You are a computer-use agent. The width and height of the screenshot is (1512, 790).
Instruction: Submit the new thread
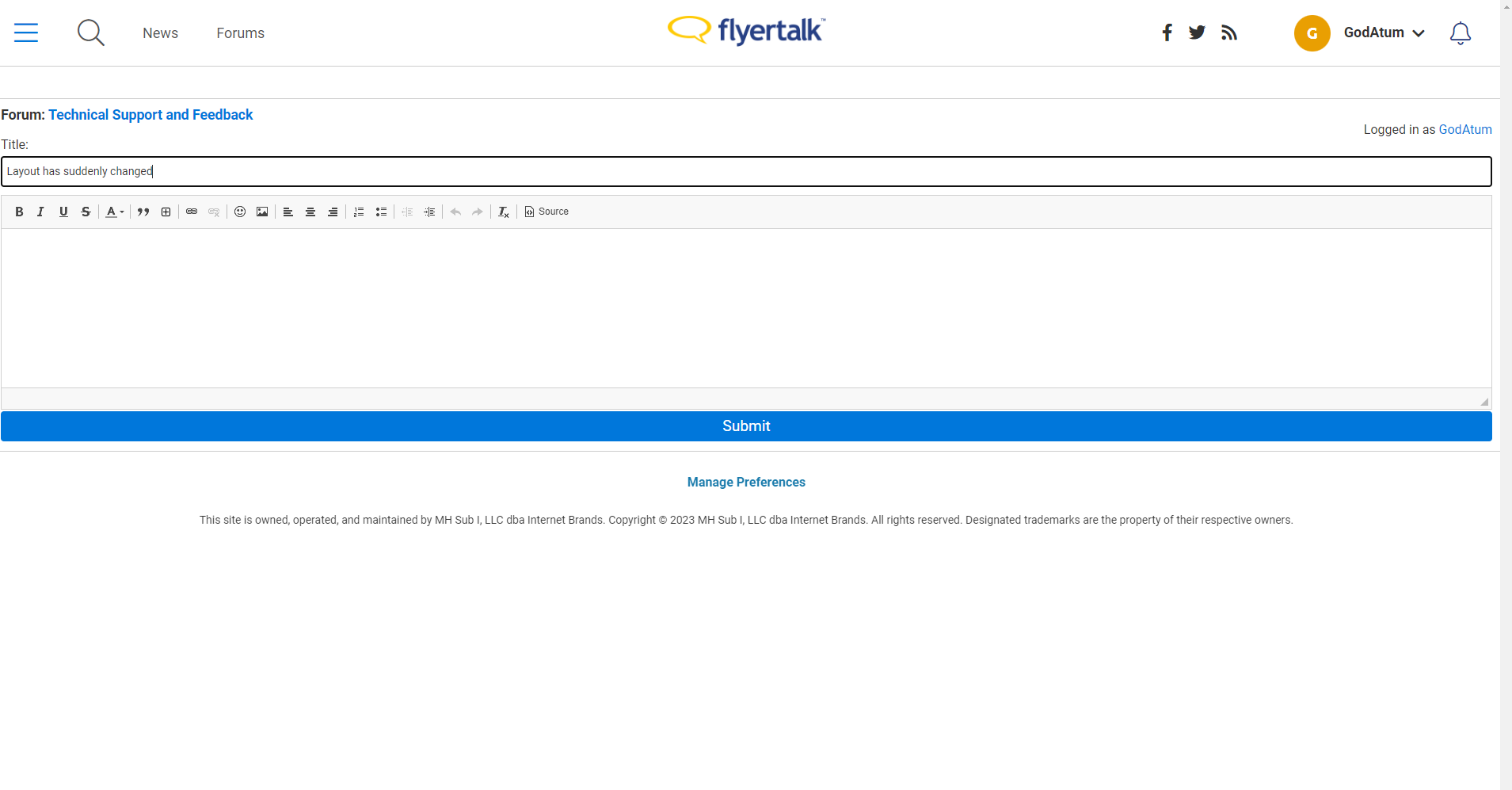click(x=746, y=426)
